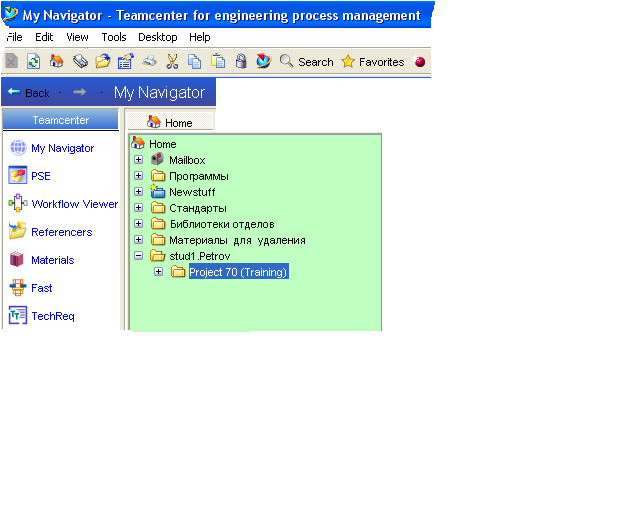Click the greyed-out delete document icon
This screenshot has width=640, height=512.
pos(11,62)
